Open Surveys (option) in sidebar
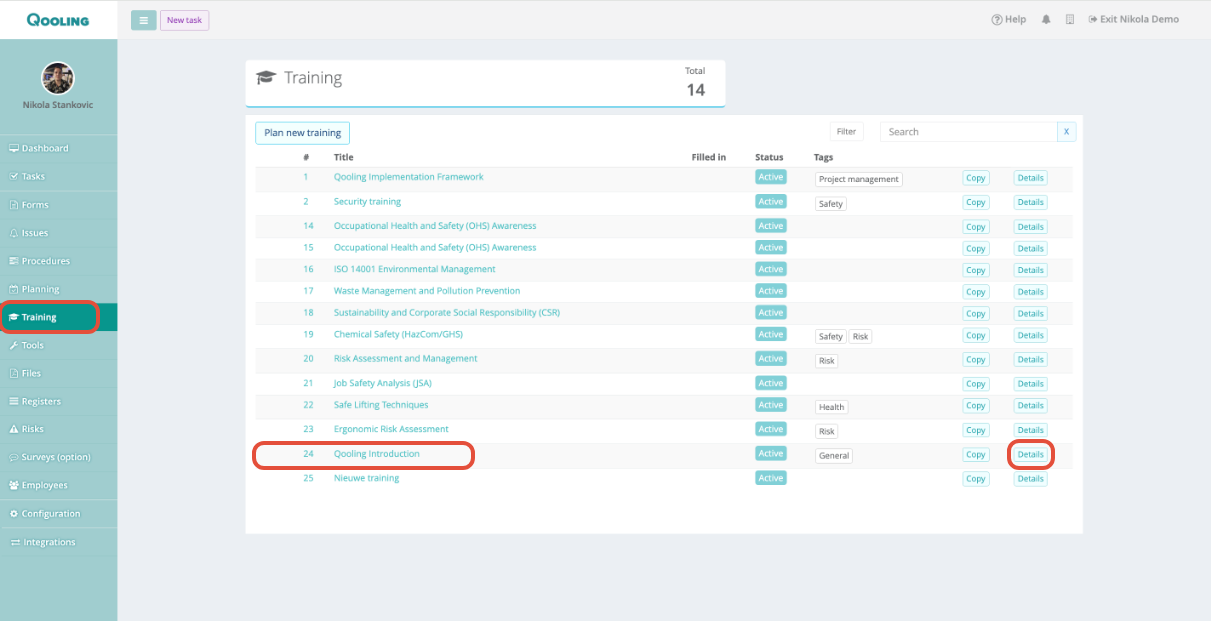1211x621 pixels. coord(58,457)
